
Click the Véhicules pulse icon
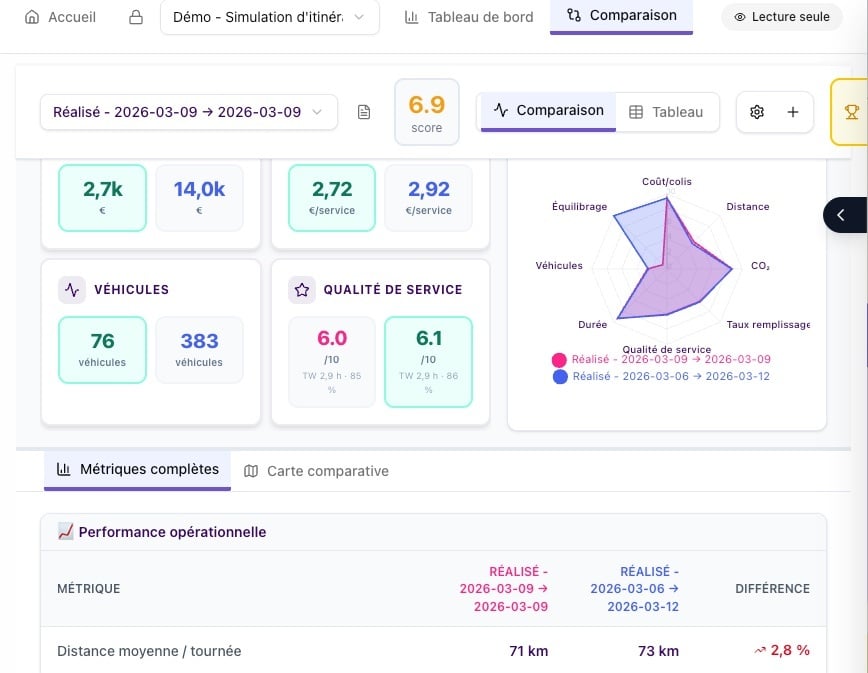tap(72, 289)
